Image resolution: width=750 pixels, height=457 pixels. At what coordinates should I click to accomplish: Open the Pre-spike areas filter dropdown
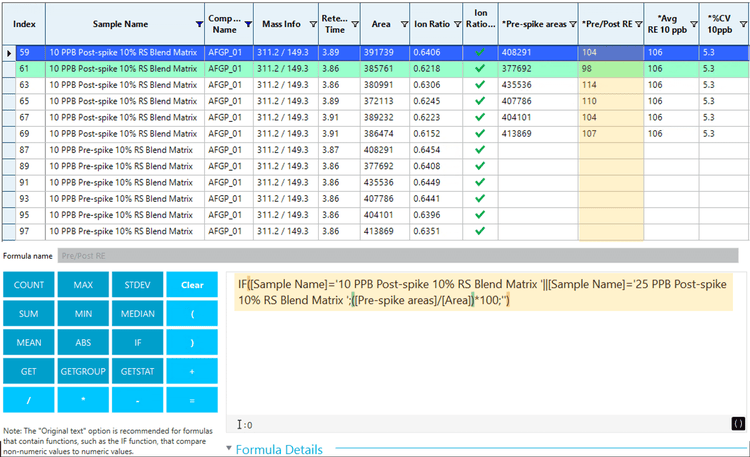click(571, 23)
